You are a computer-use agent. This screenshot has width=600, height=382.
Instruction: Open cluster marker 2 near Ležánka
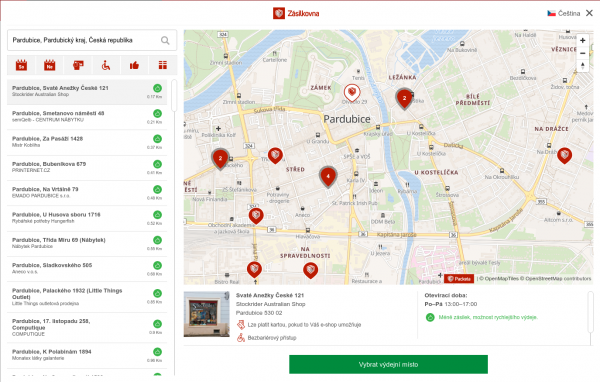tap(404, 99)
